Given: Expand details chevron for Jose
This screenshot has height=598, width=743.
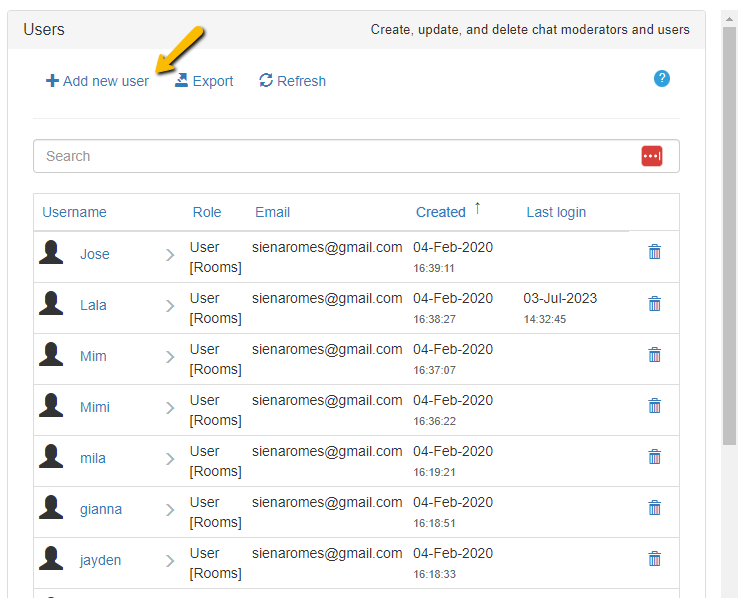Looking at the screenshot, I should point(170,255).
